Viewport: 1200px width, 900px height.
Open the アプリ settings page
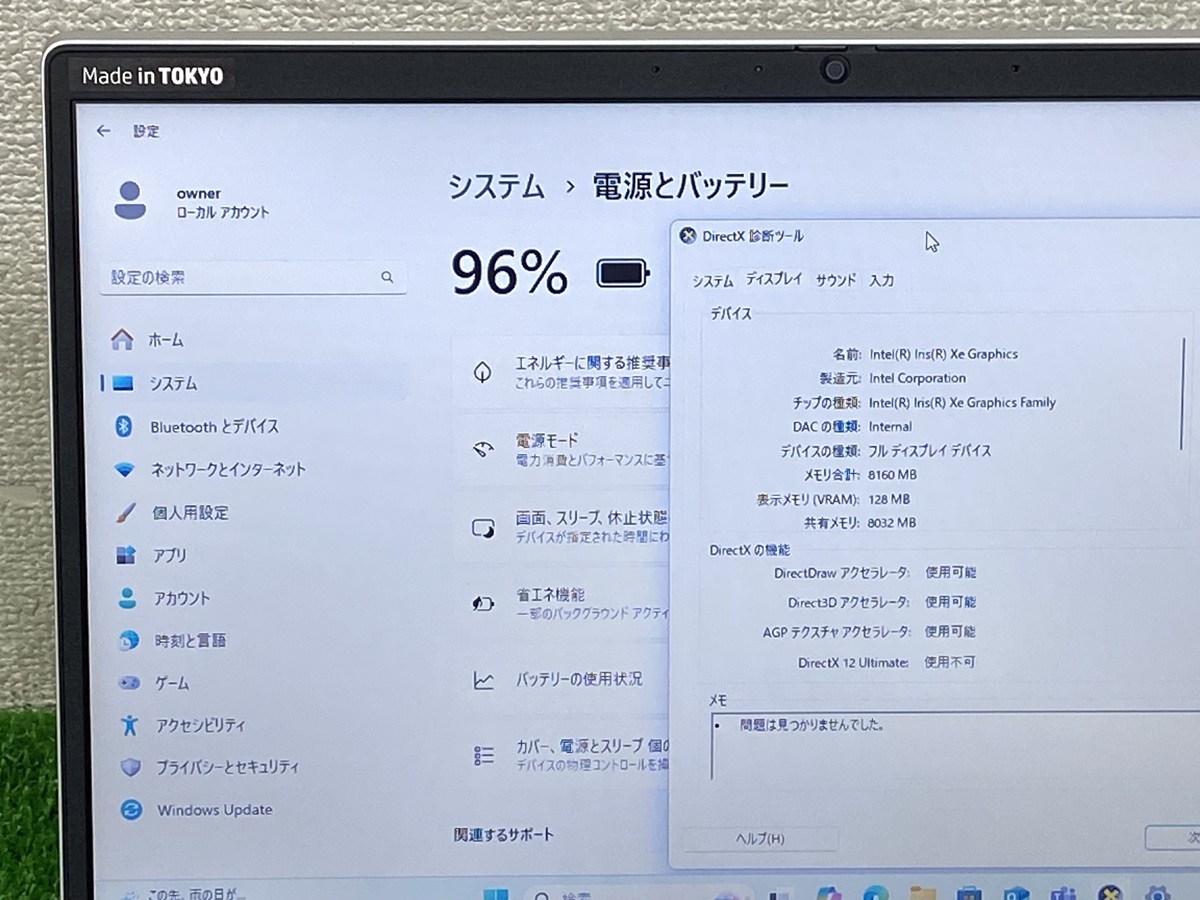pos(253,555)
